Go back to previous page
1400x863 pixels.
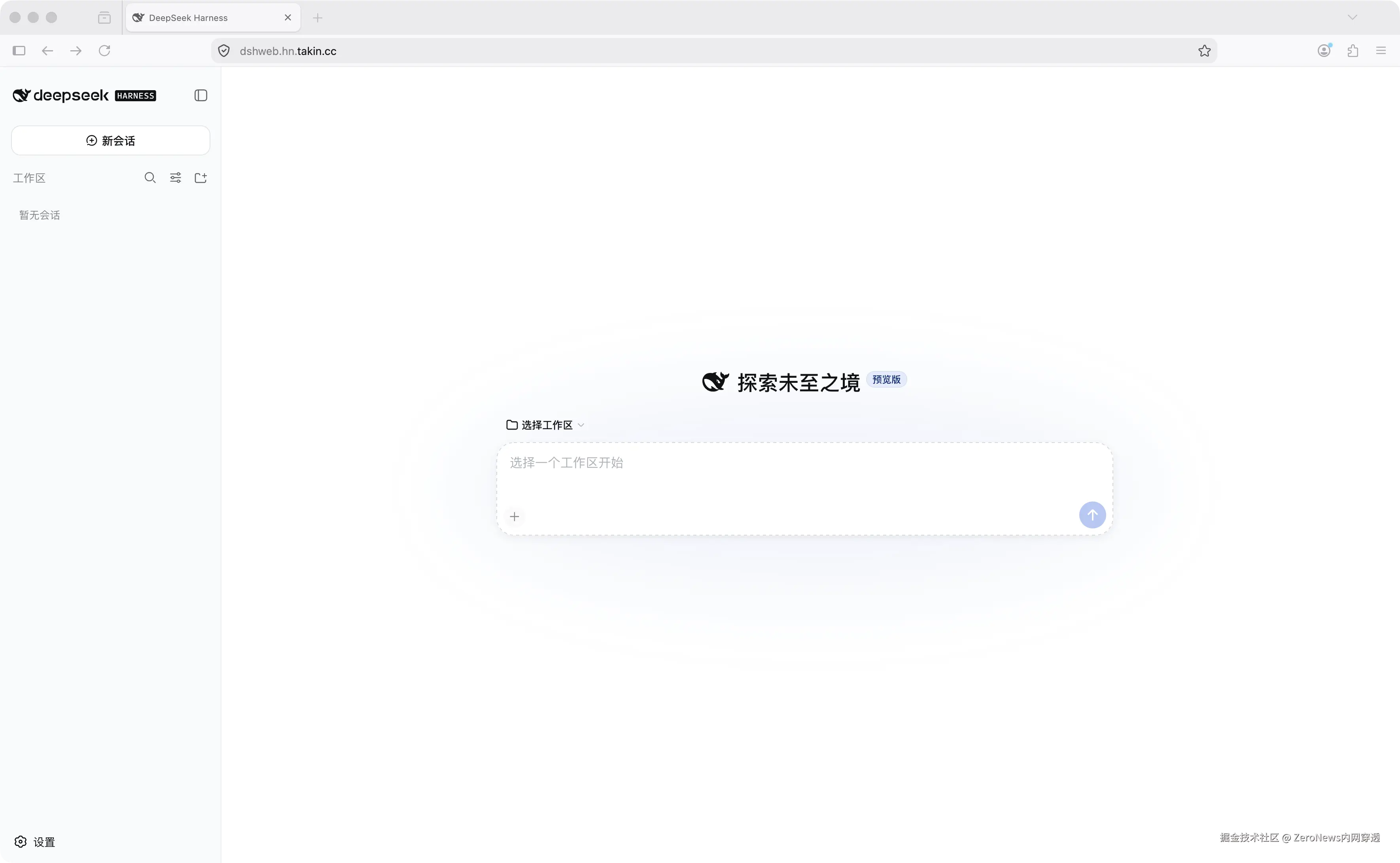click(x=47, y=51)
